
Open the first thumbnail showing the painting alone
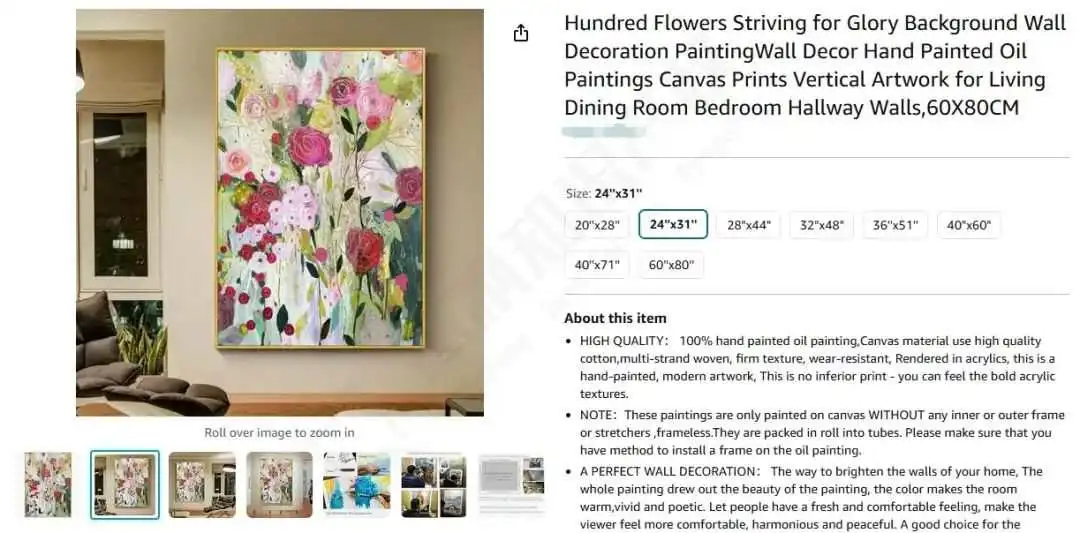(48, 485)
